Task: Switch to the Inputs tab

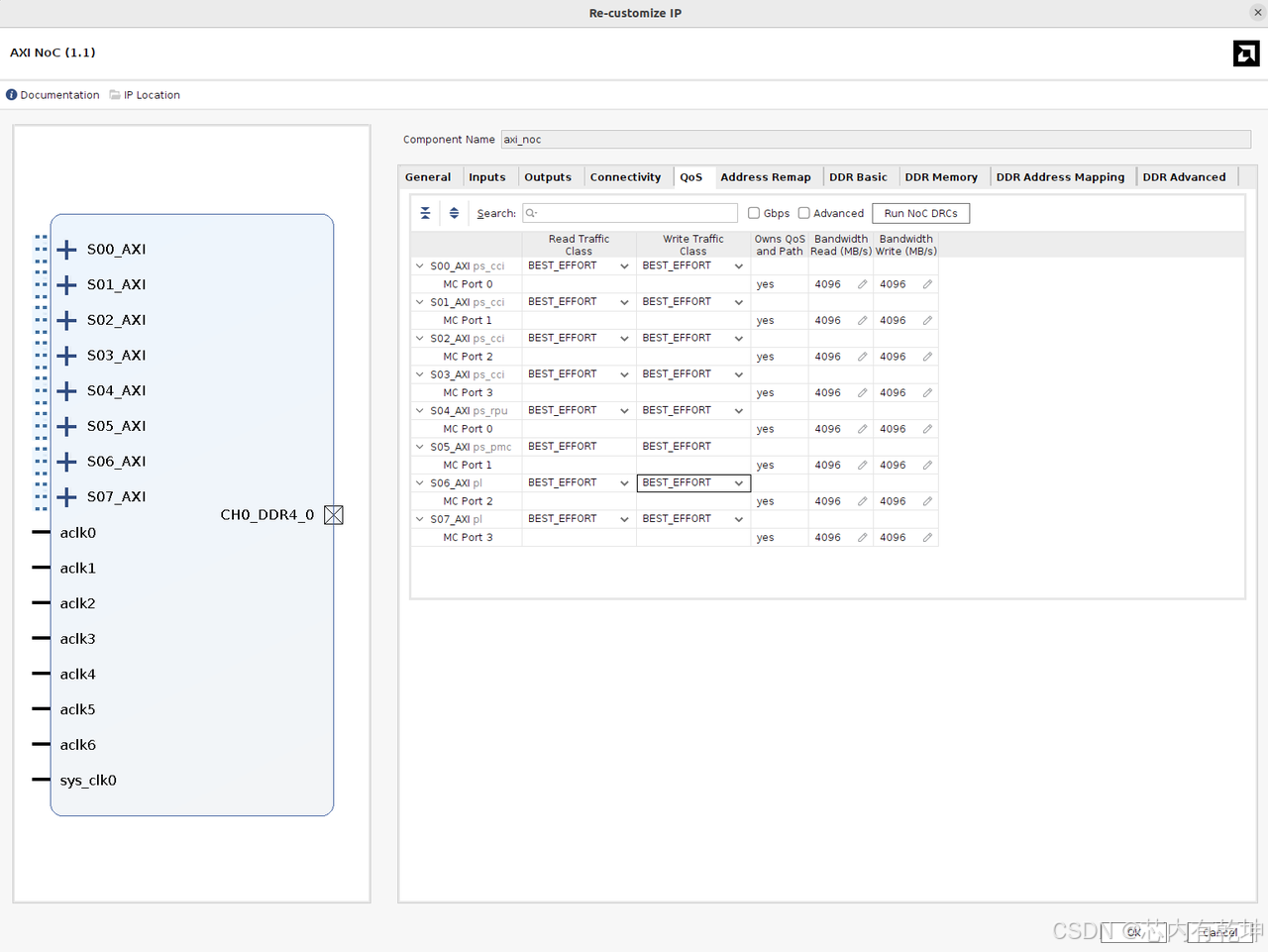Action: click(x=487, y=177)
